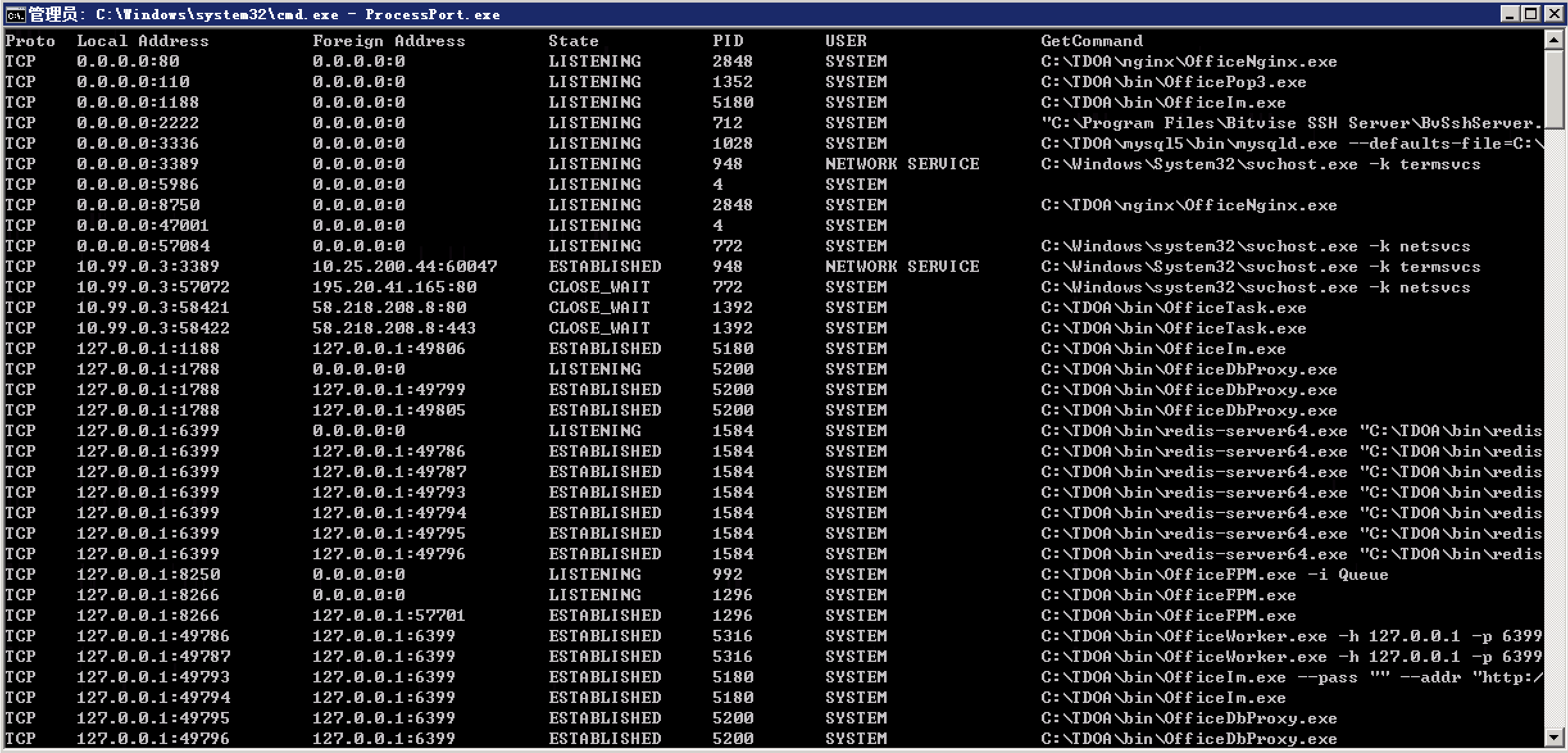Click the Local Address column header
This screenshot has height=753, width=1568.
(142, 41)
